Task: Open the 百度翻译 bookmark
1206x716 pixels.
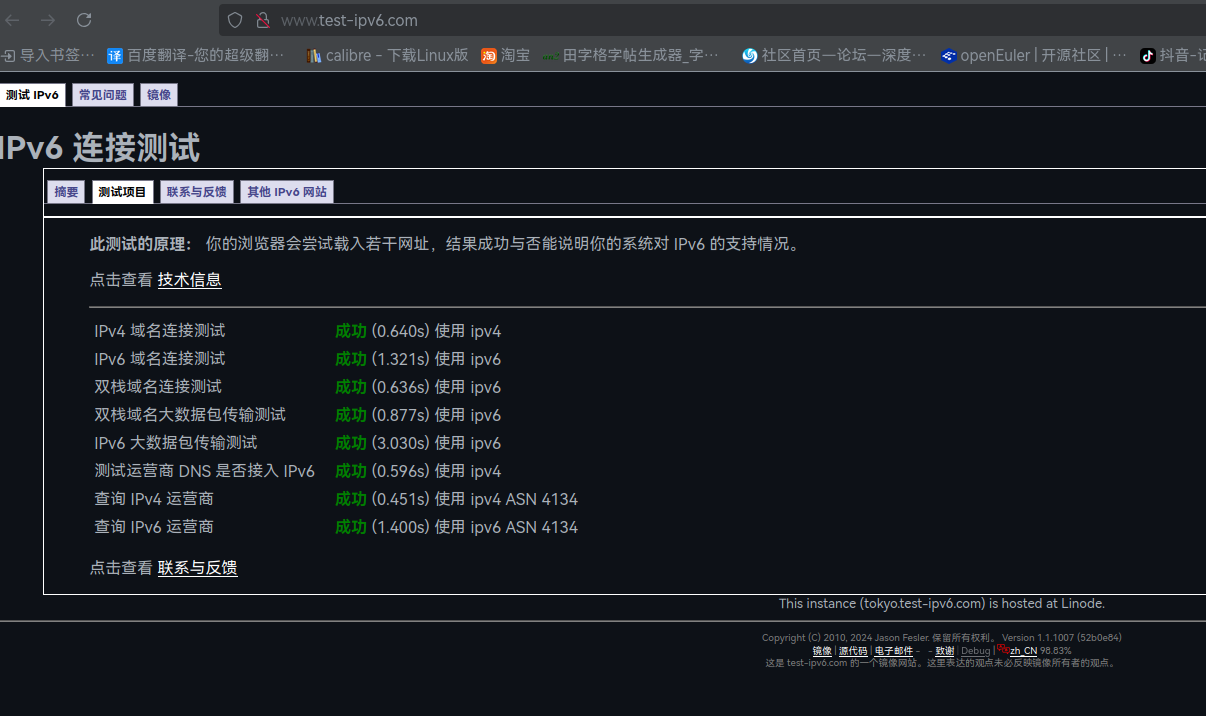Action: [196, 55]
